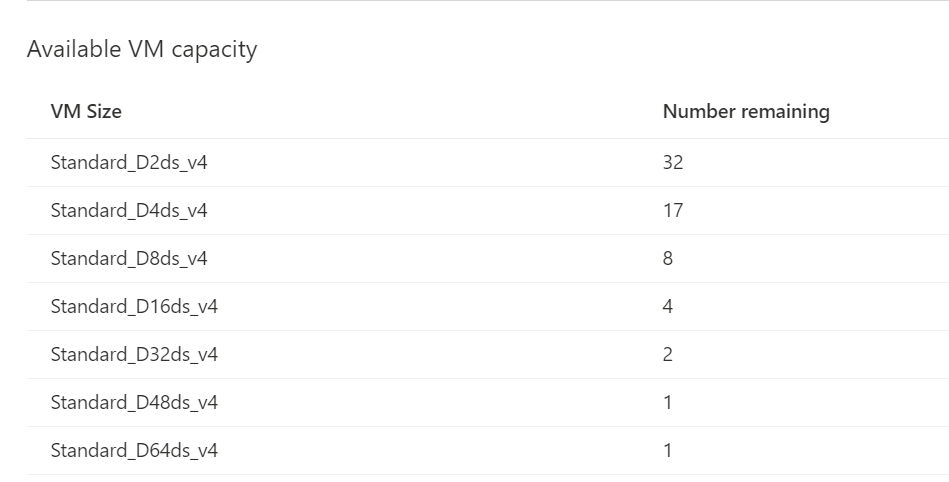
Task: Click the remaining count for Standard_D64ds_v4
Action: (668, 450)
